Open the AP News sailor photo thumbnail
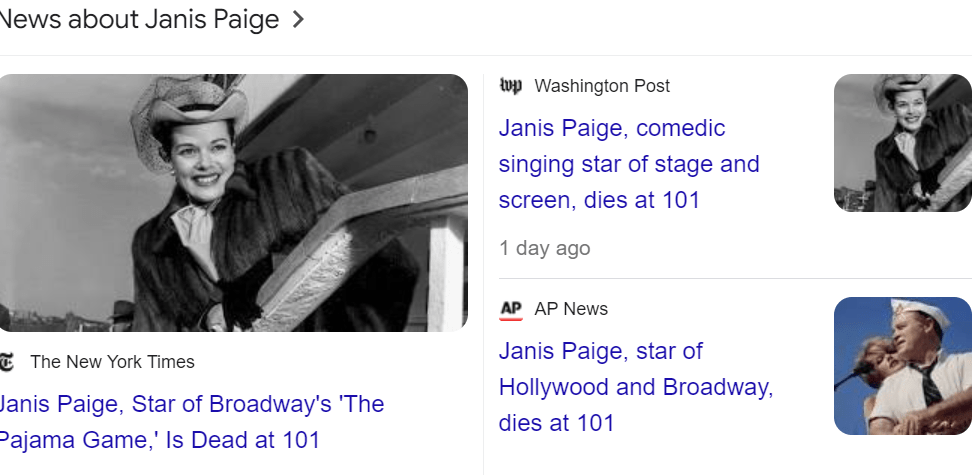The width and height of the screenshot is (980, 475). pos(902,366)
